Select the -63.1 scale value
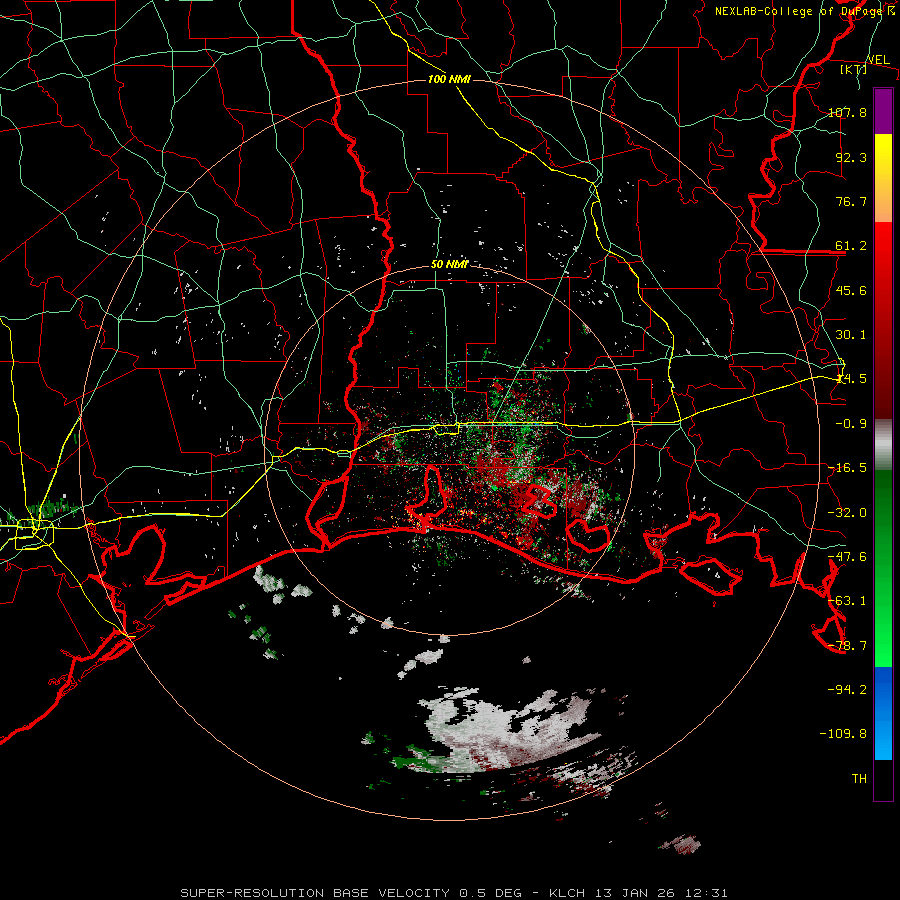The image size is (900, 900). tap(847, 600)
